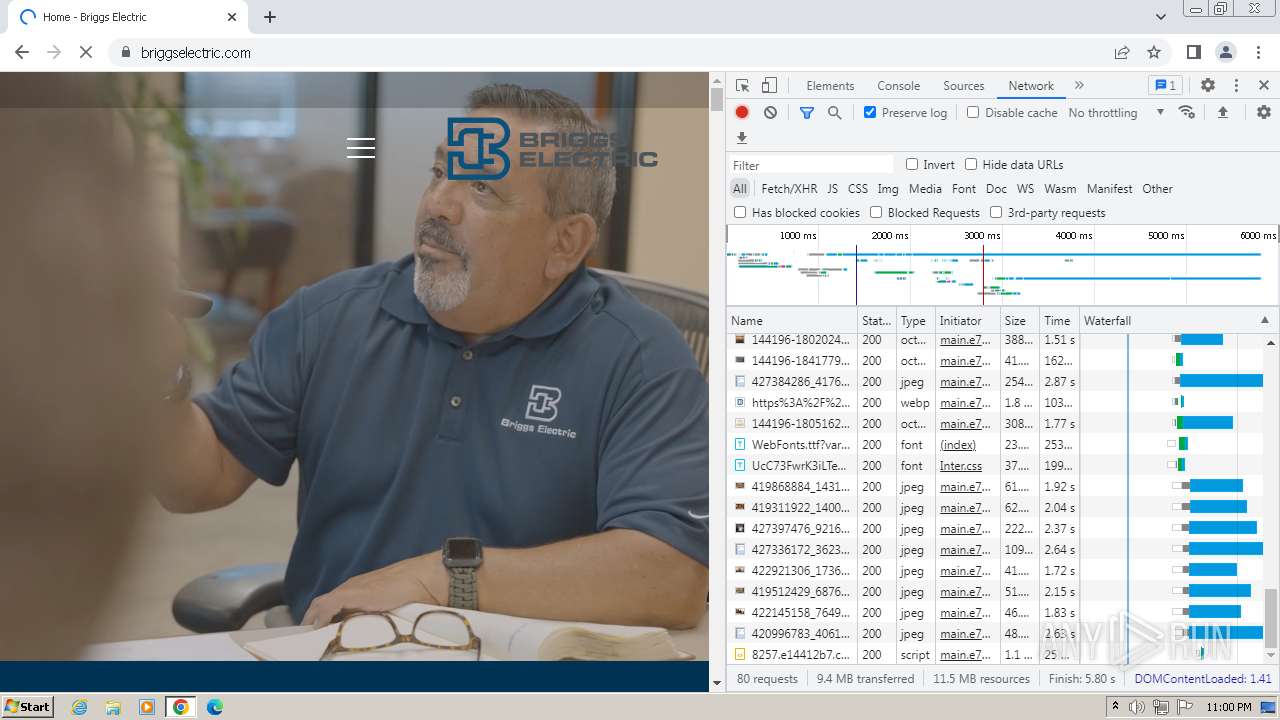Stop loading the page

click(86, 53)
